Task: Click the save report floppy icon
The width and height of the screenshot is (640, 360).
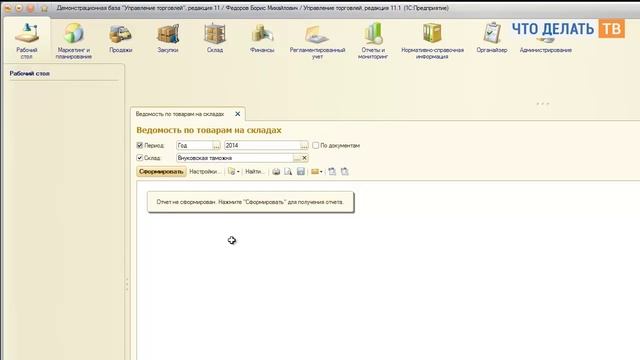Action: (x=301, y=172)
